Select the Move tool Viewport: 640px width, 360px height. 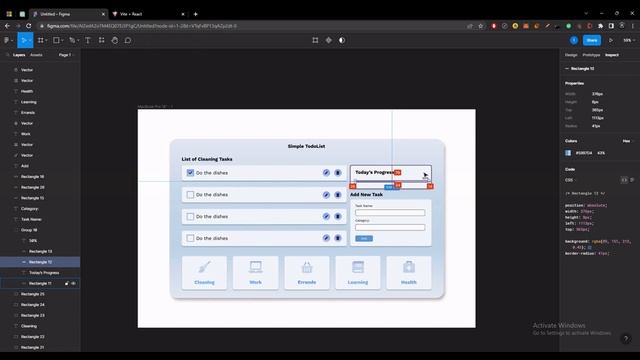click(x=24, y=40)
